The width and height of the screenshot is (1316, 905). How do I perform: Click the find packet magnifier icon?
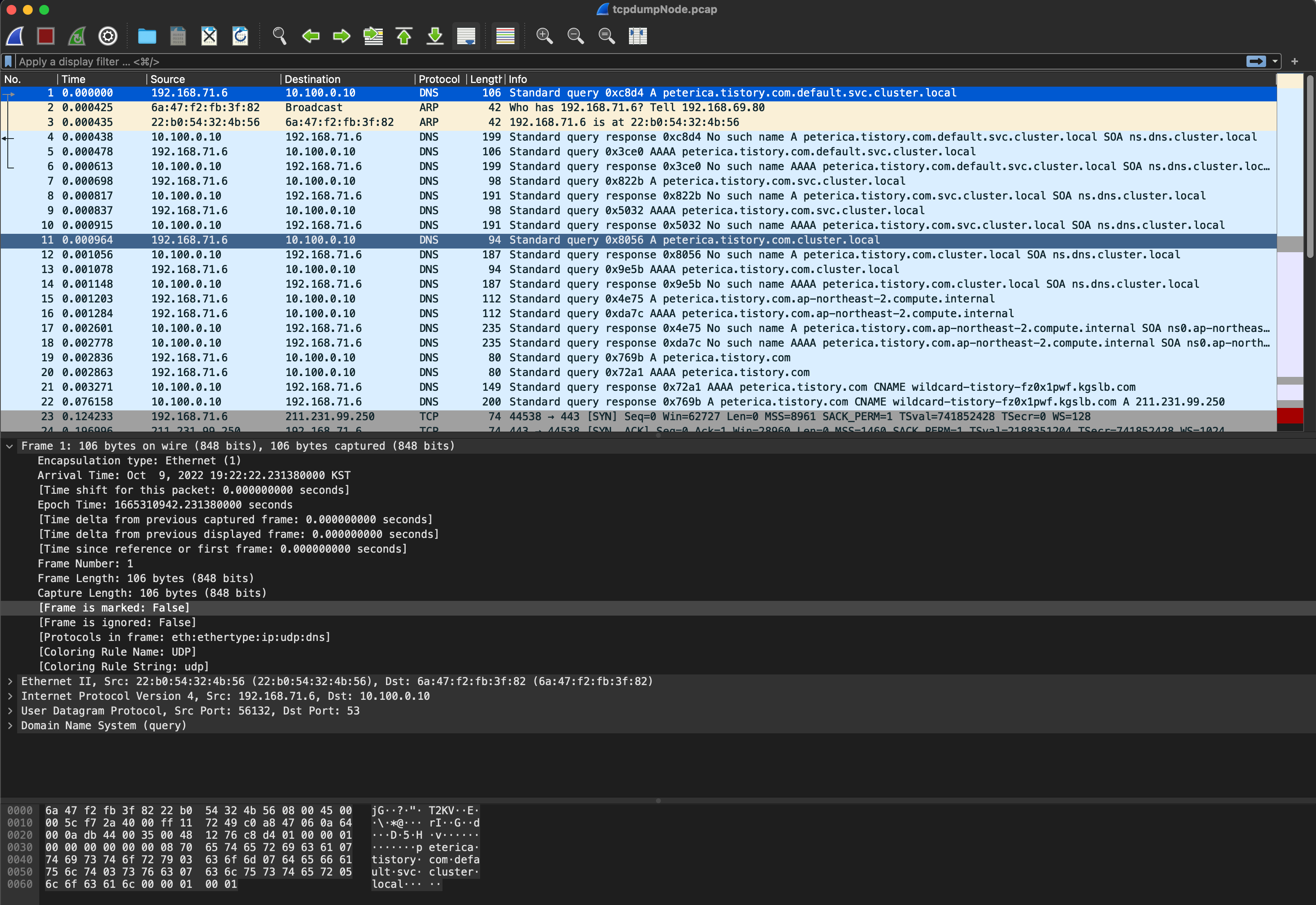(x=279, y=36)
